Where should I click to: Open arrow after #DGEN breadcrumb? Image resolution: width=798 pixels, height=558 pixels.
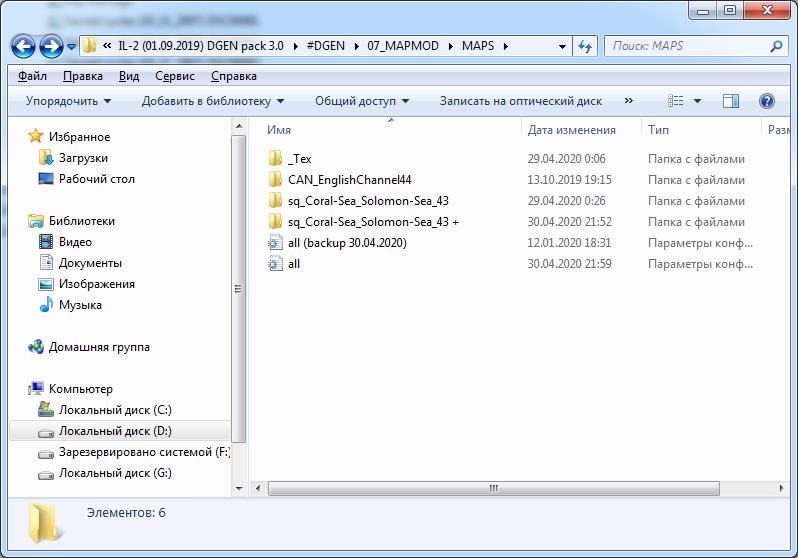[356, 46]
